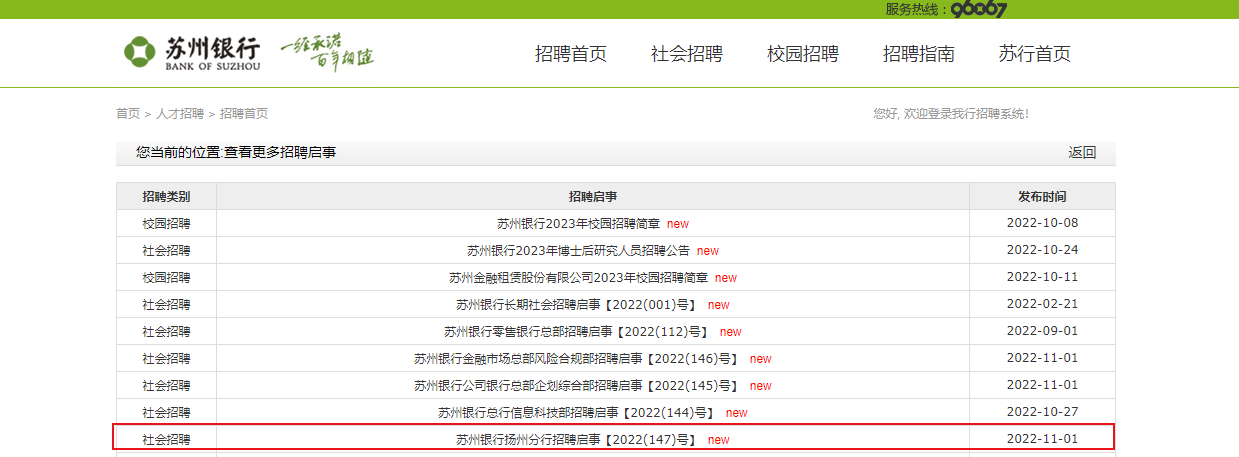
Task: Open the 招聘指南 navigation item
Action: 919,54
